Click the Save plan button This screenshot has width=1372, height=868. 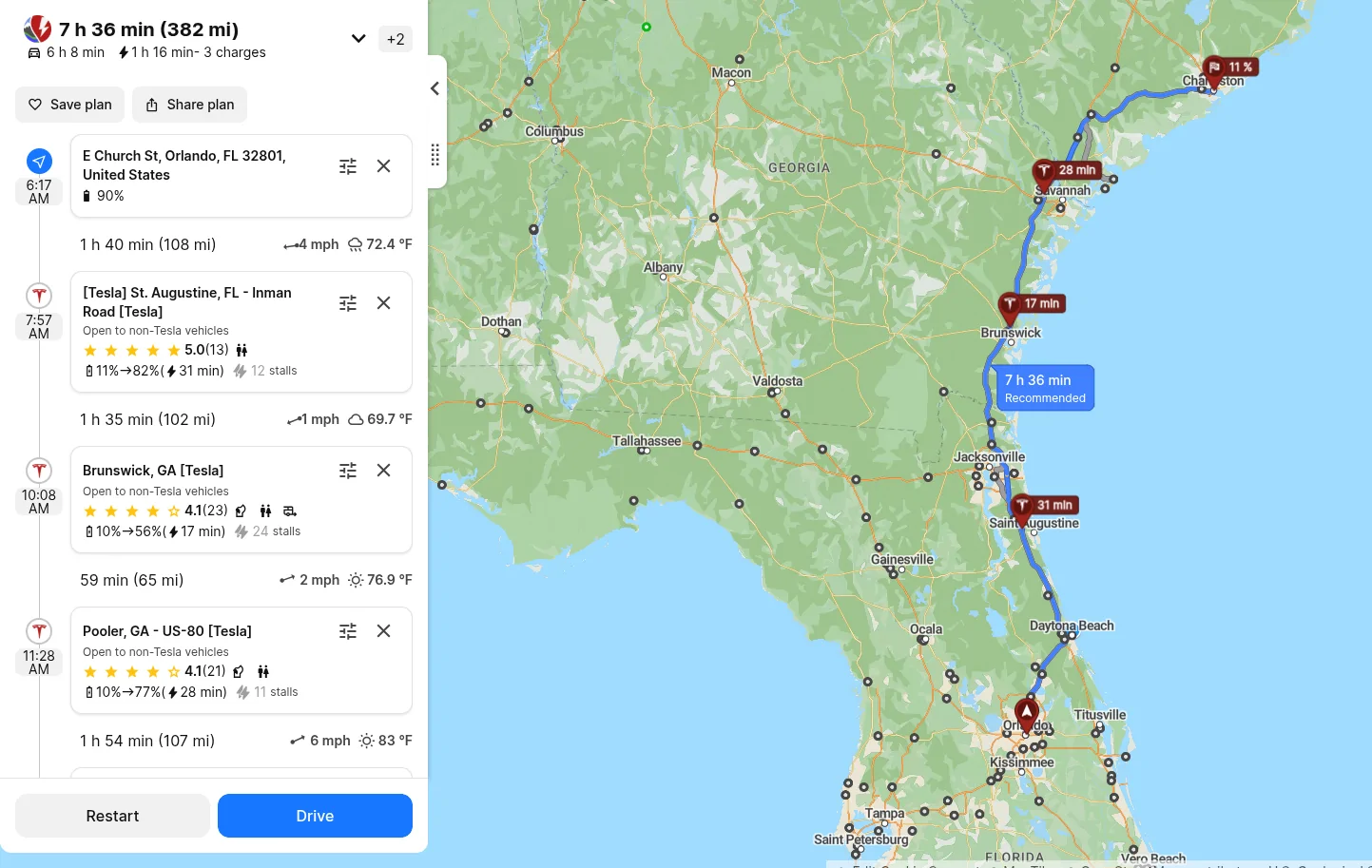70,105
